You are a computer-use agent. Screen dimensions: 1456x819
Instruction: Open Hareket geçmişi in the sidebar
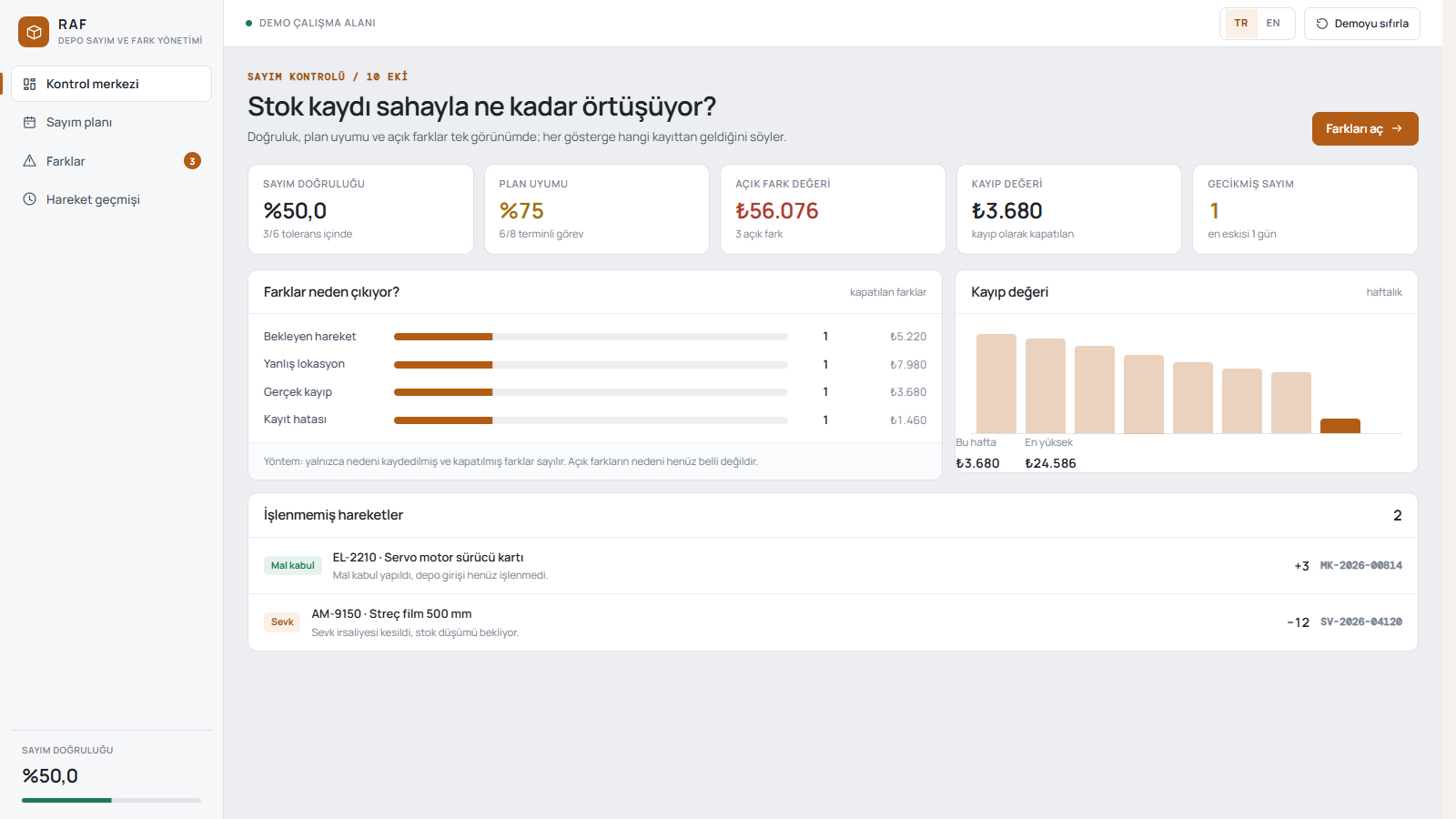[111, 199]
